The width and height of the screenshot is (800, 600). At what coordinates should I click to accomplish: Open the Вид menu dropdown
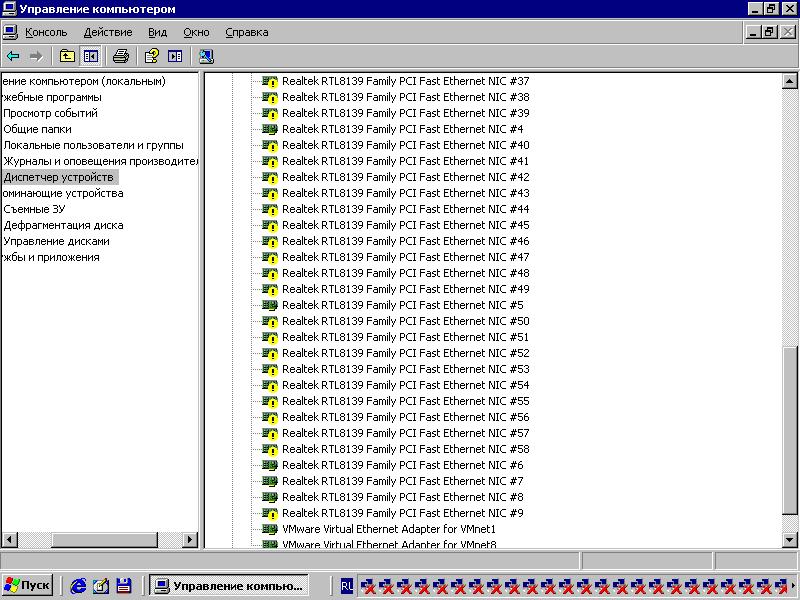coord(157,32)
